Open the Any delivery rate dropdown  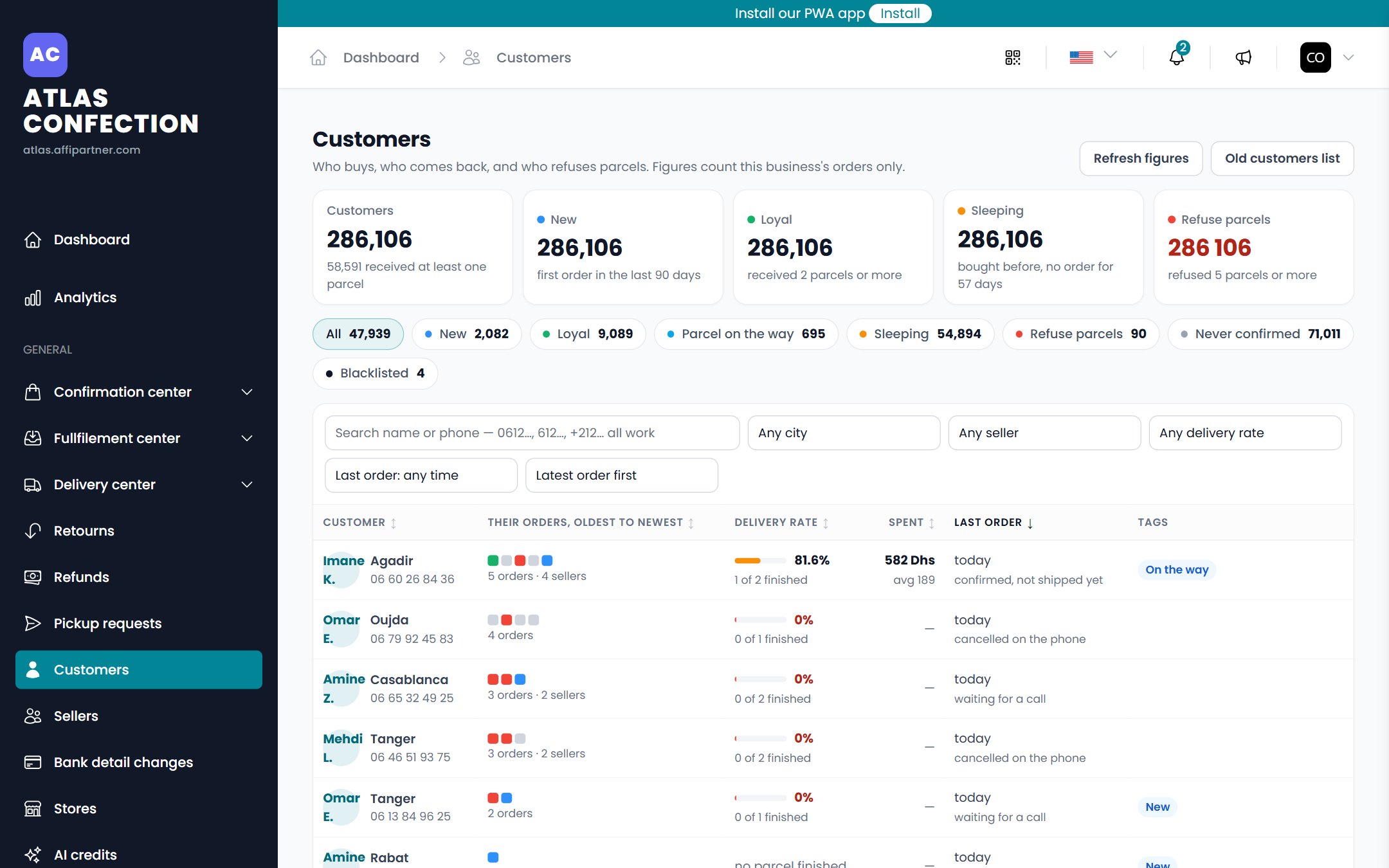point(1245,433)
